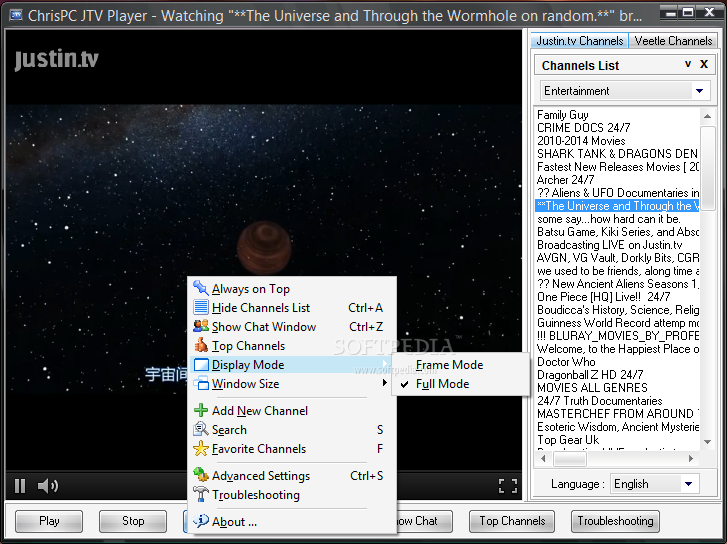Click the justin.tv logo in the player
The image size is (727, 544).
[x=57, y=59]
